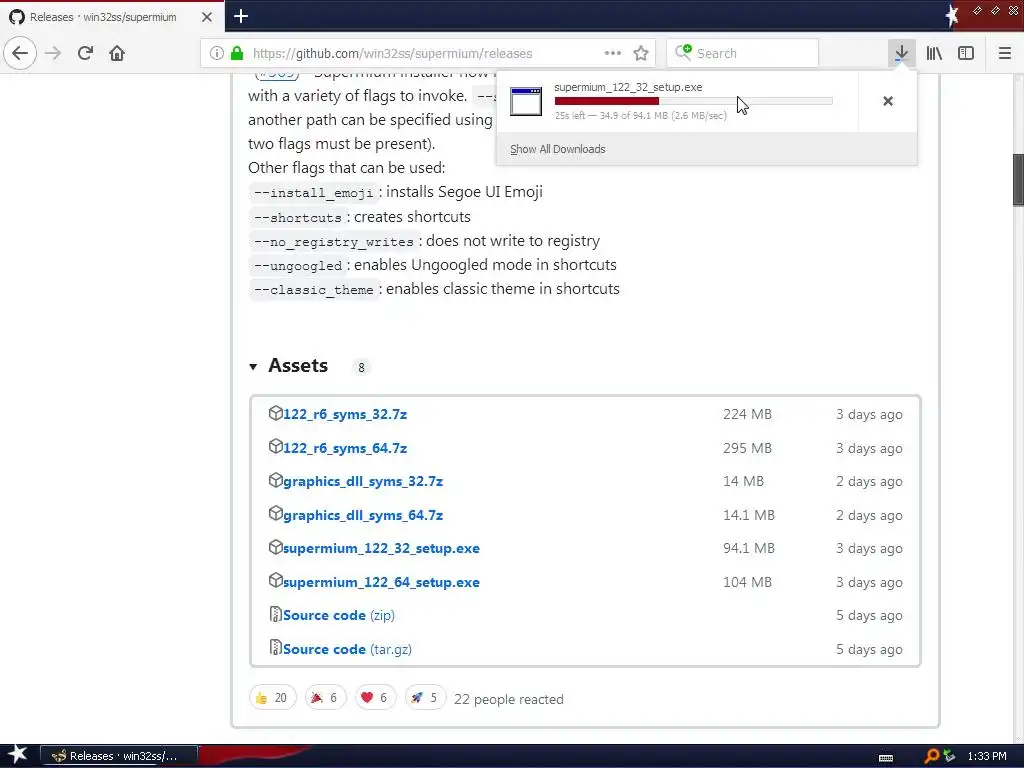Click zip file icon beside Source code (zip)
1024x768 pixels.
(276, 614)
